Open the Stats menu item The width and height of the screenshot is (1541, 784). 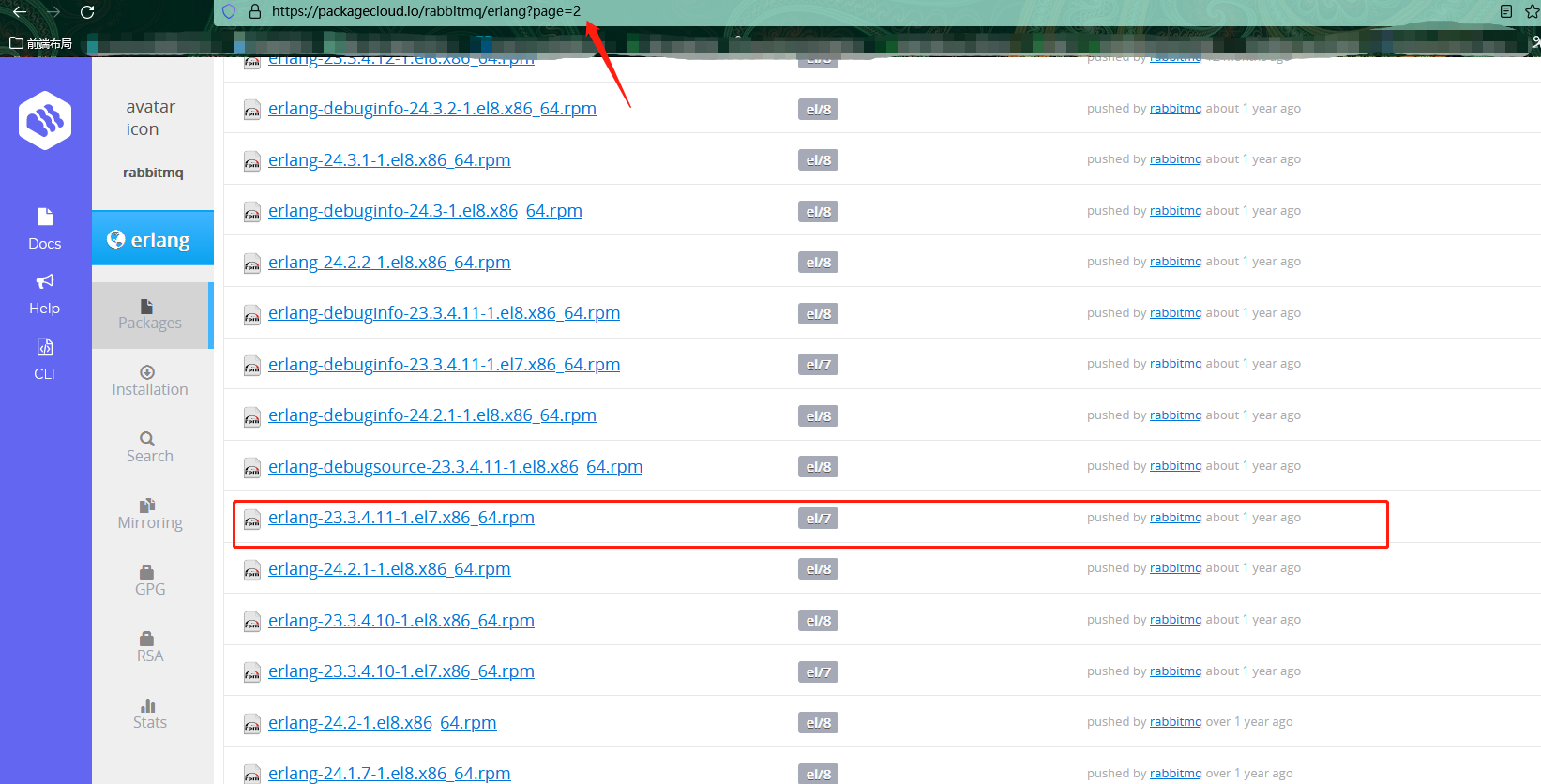point(150,714)
